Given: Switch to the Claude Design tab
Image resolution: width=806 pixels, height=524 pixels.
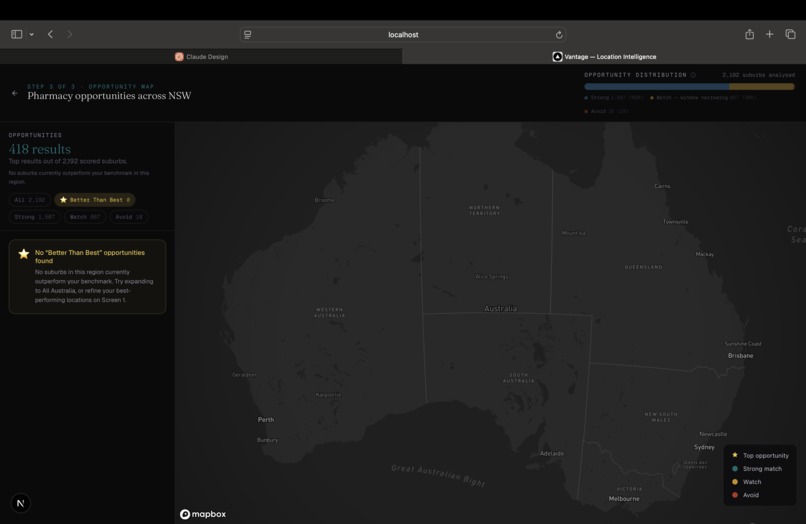Looking at the screenshot, I should [201, 57].
